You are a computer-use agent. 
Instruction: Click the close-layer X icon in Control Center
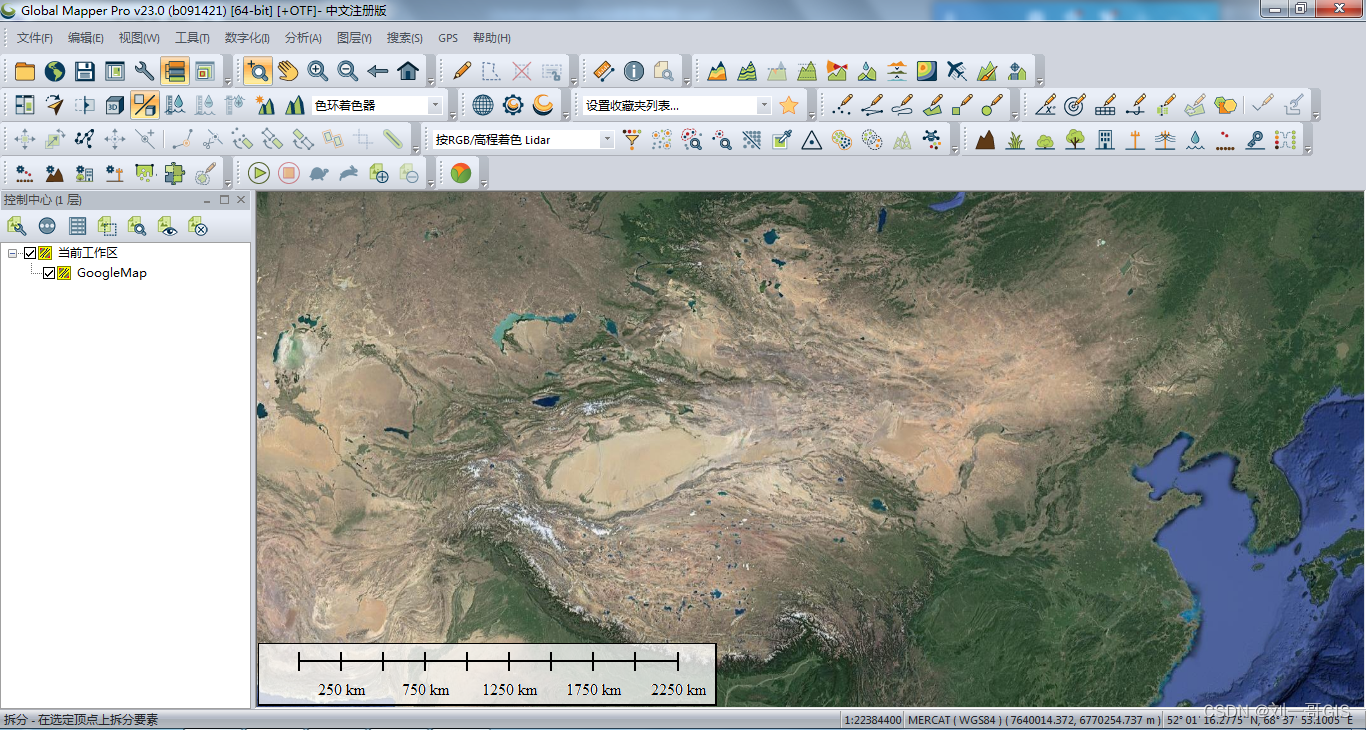(197, 227)
